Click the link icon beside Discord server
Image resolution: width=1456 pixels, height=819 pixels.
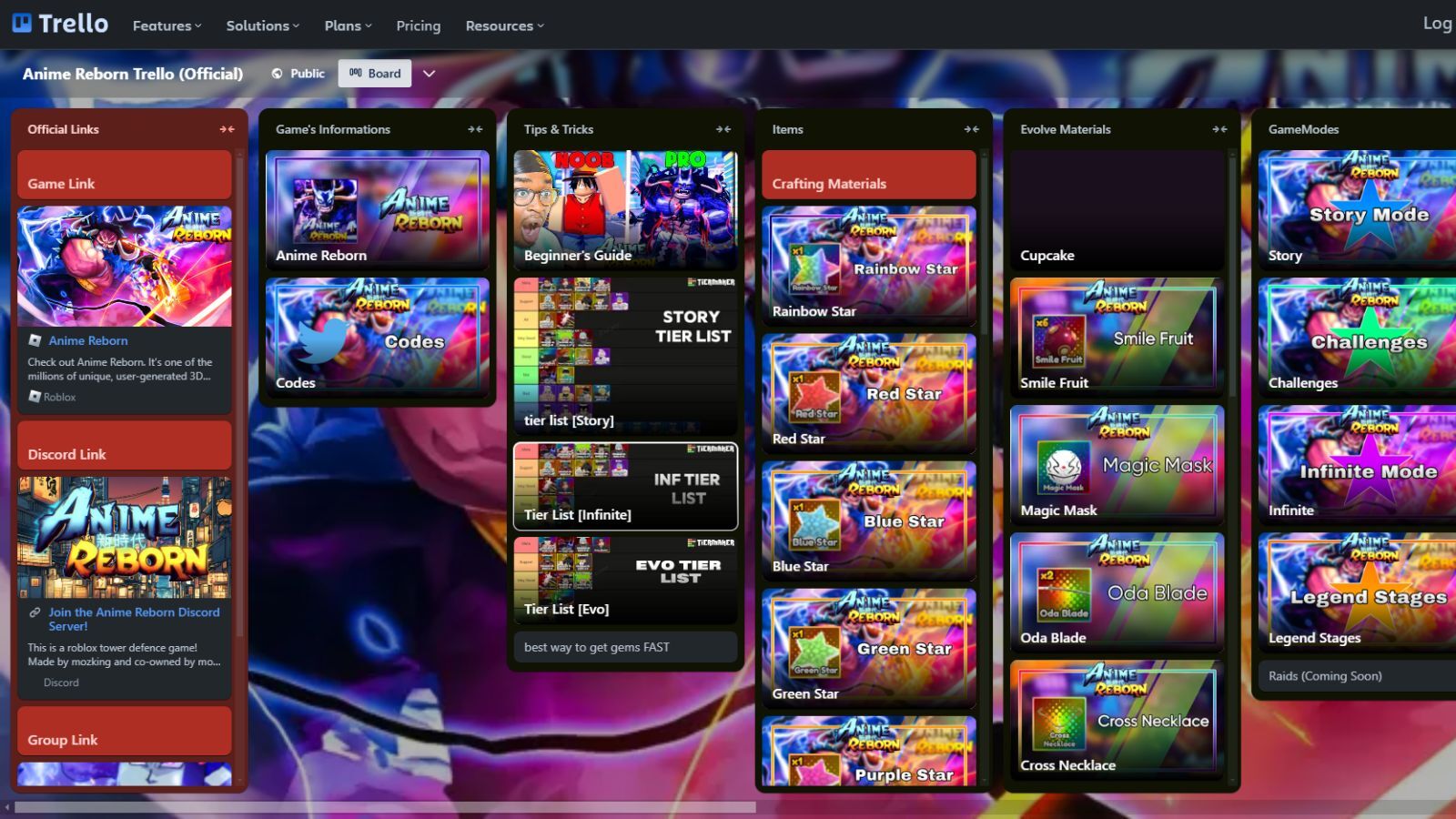click(x=35, y=612)
